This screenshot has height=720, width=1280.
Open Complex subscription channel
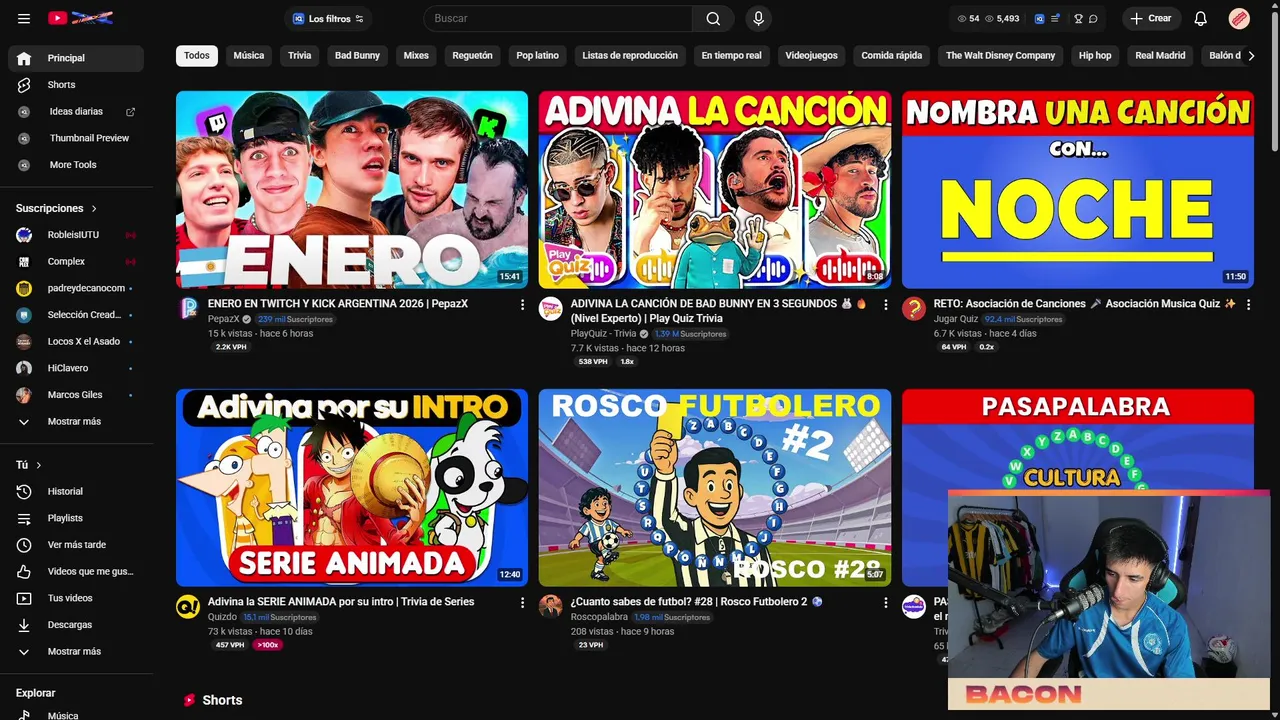click(x=76, y=262)
